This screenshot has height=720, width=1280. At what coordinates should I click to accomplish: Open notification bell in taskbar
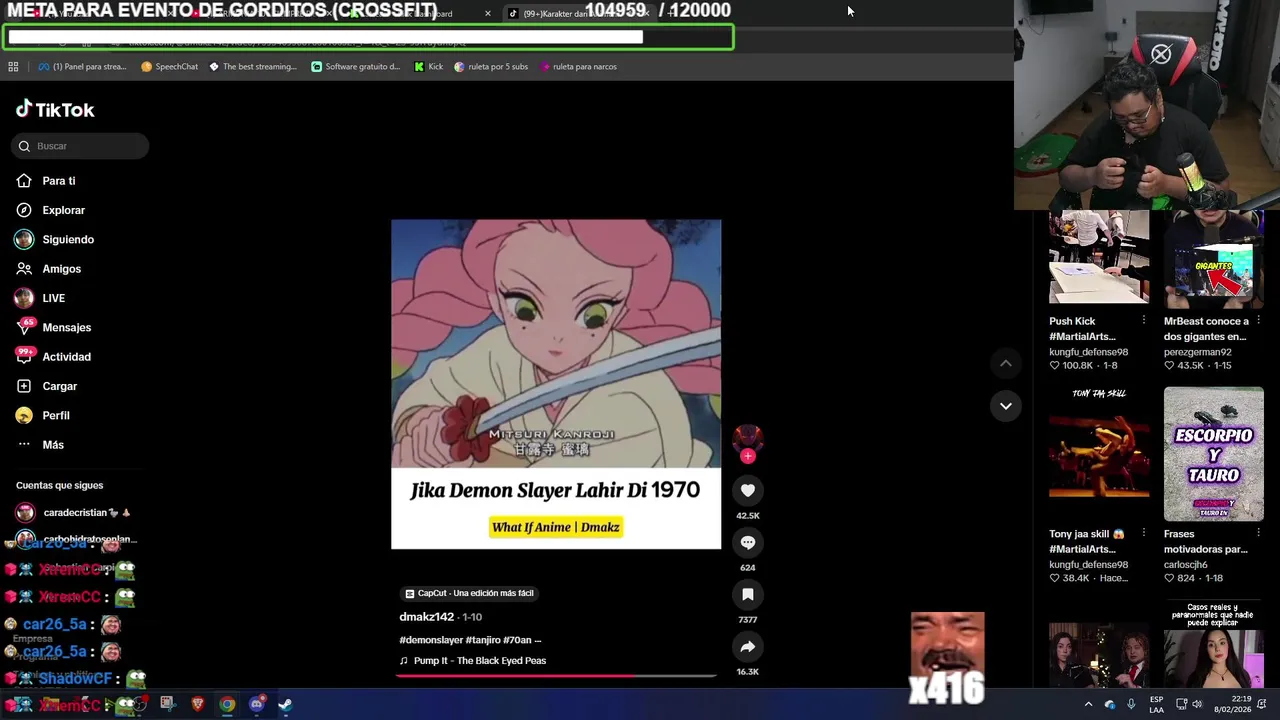[1262, 704]
